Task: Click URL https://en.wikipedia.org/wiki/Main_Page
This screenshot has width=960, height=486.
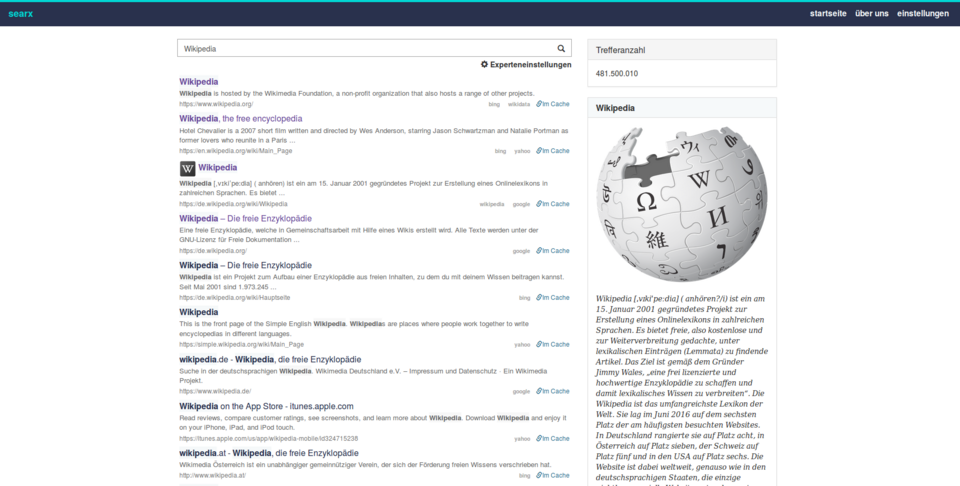Action: click(236, 151)
